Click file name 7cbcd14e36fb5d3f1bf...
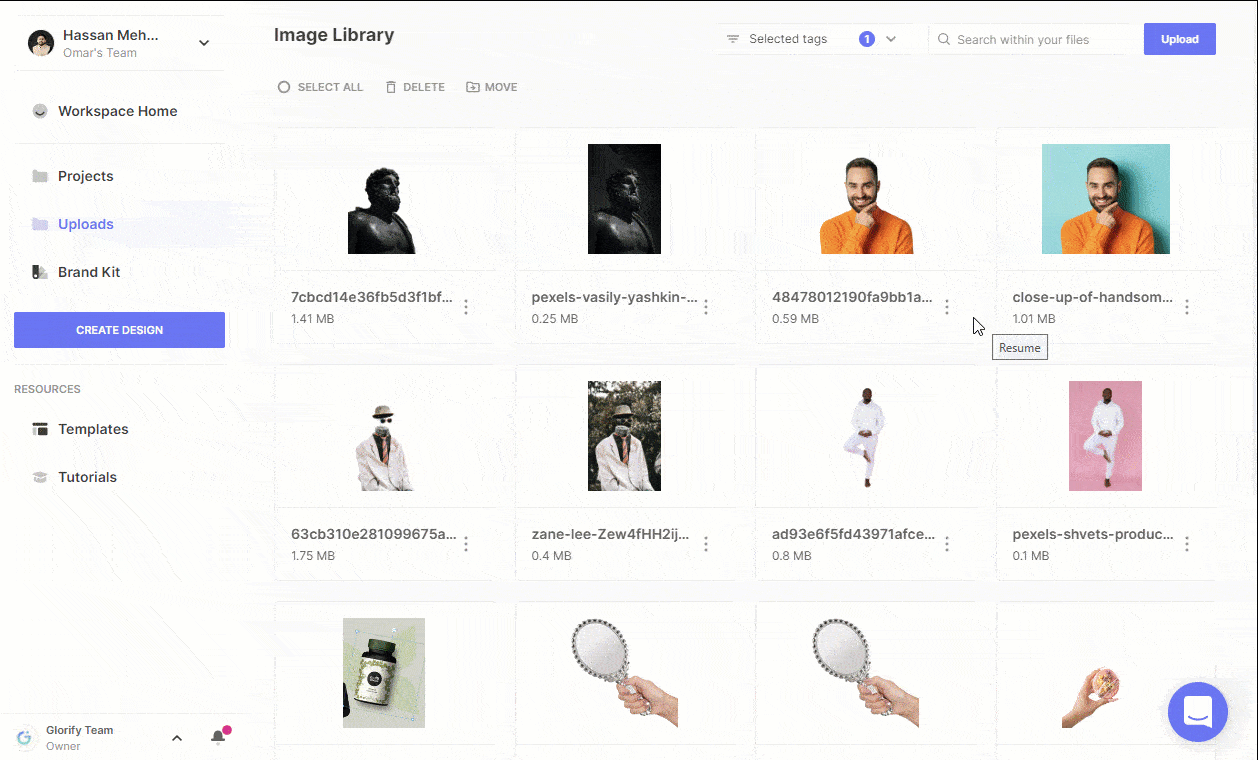 pyautogui.click(x=372, y=297)
